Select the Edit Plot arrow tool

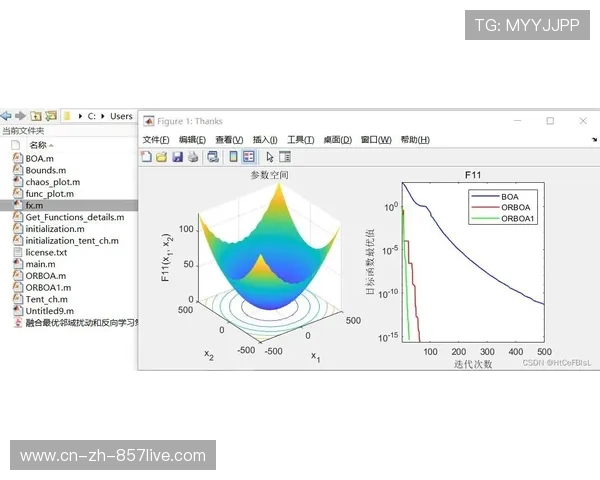tap(270, 157)
